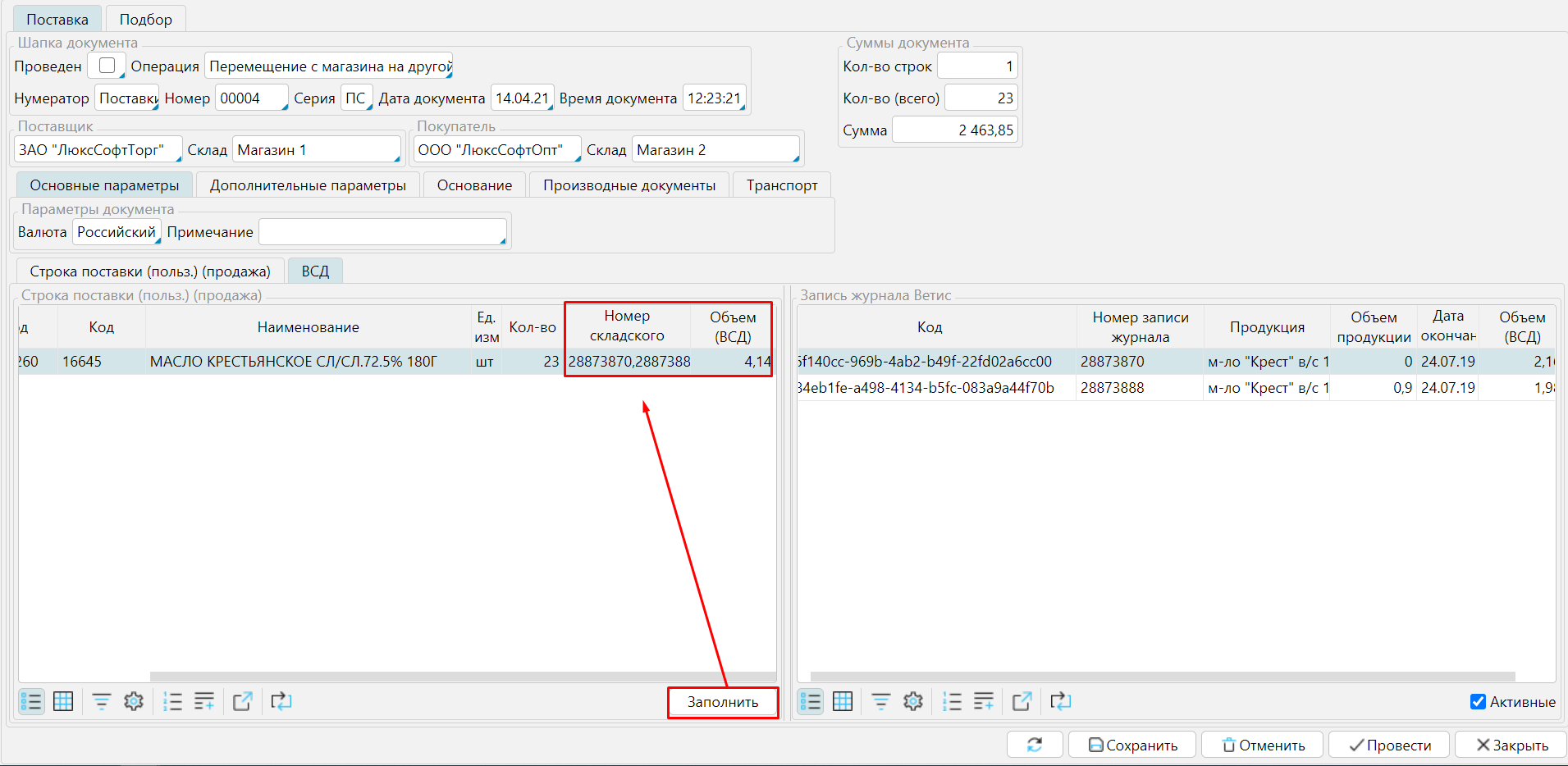The image size is (1568, 766).
Task: Open grid settings gear in the Ветис journal toolbar
Action: point(912,701)
